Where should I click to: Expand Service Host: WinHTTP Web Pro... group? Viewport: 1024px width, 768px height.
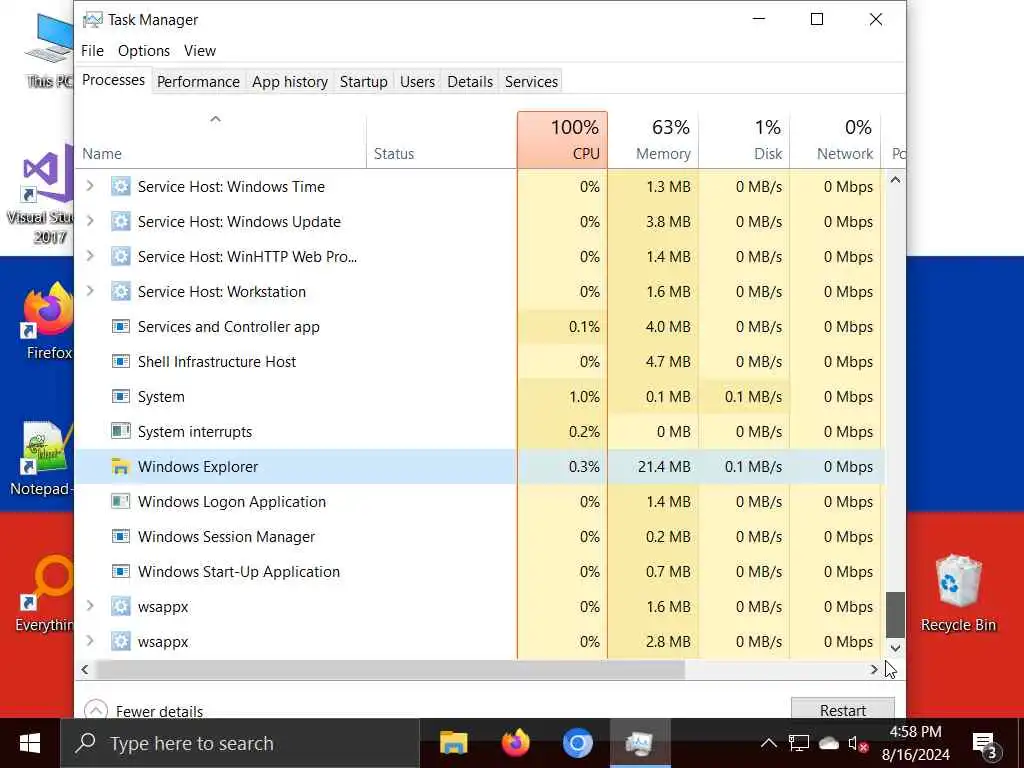click(x=90, y=257)
